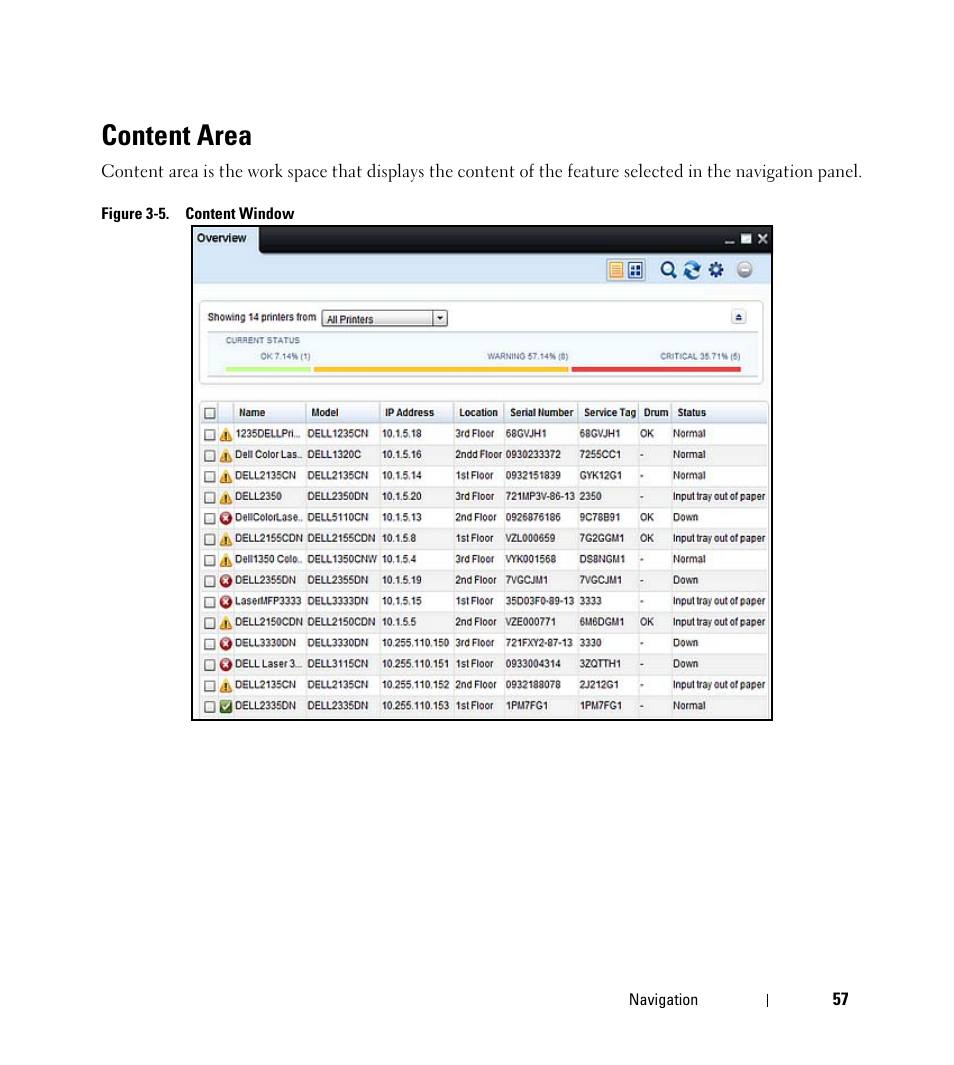Click critical icon for DELL2355DN printer
The width and height of the screenshot is (954, 1065).
[225, 581]
